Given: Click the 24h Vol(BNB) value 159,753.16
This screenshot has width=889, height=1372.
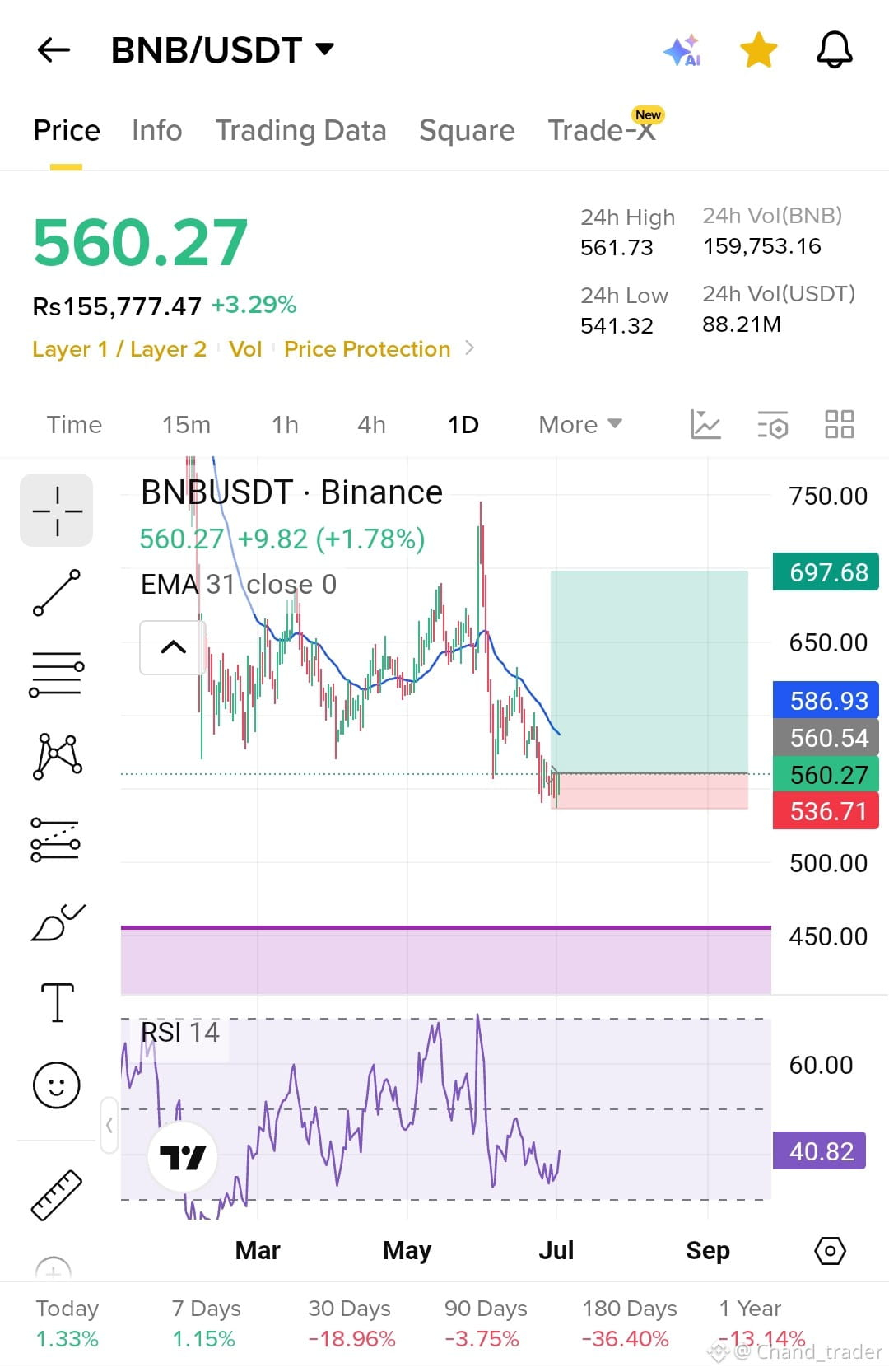Looking at the screenshot, I should pyautogui.click(x=762, y=246).
